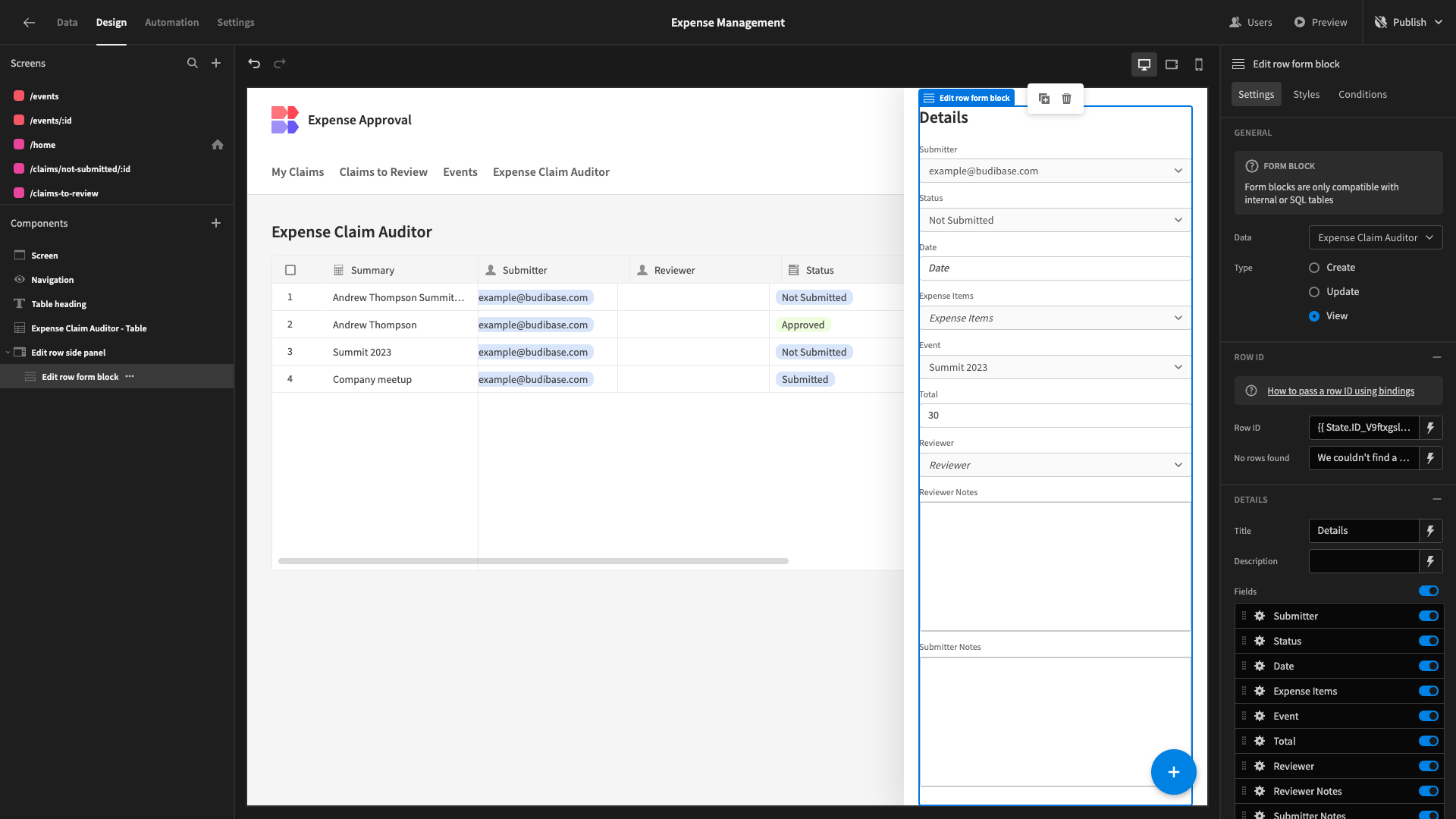Screen dimensions: 1456x819
Task: Delete the Edit row form block
Action: [1067, 99]
